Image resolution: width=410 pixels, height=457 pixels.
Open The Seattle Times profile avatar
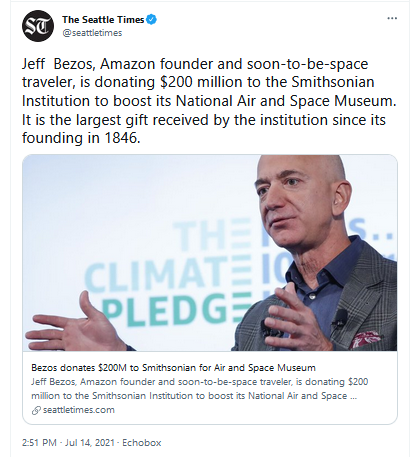38,26
